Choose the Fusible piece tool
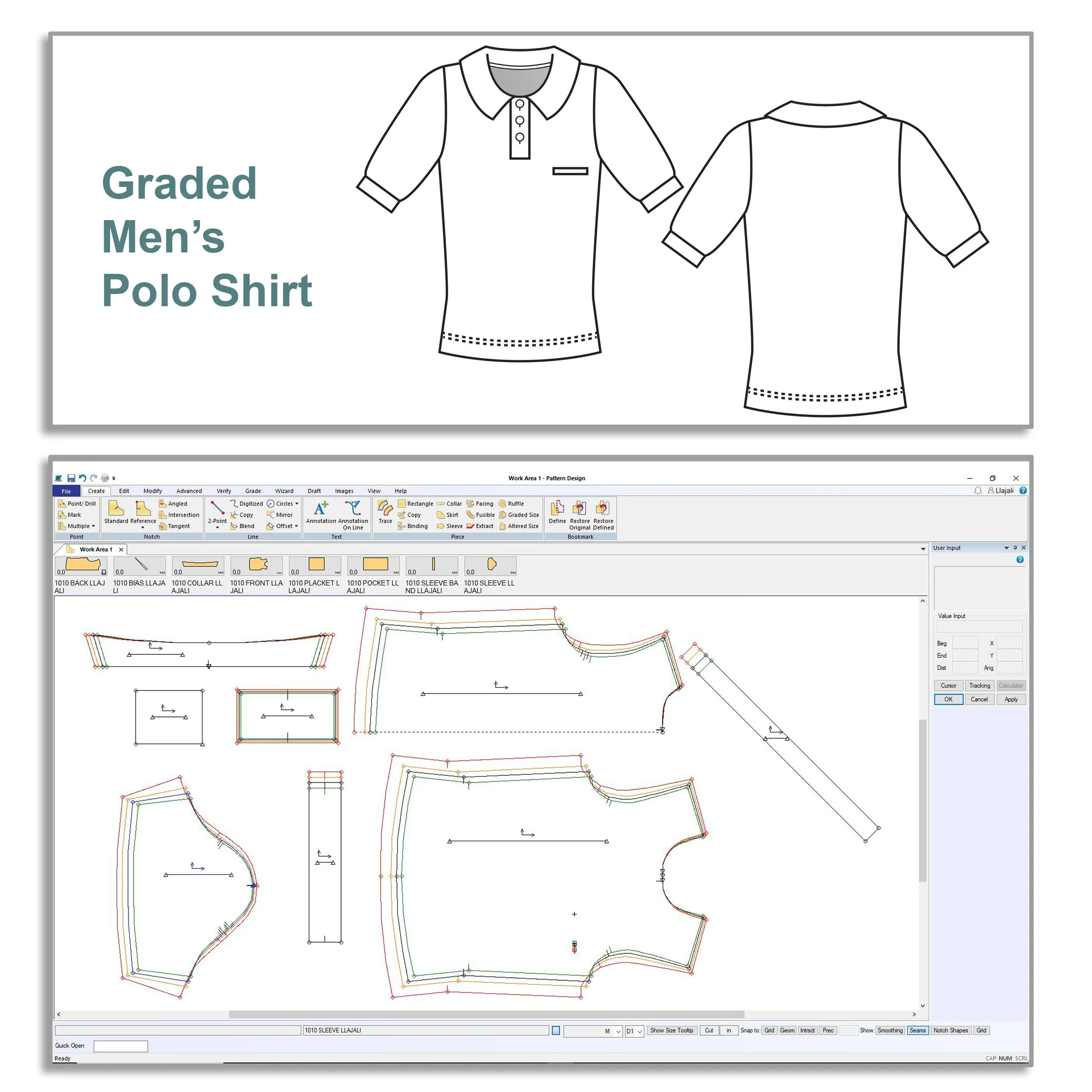Viewport: 1092px width, 1092px height. (x=480, y=515)
